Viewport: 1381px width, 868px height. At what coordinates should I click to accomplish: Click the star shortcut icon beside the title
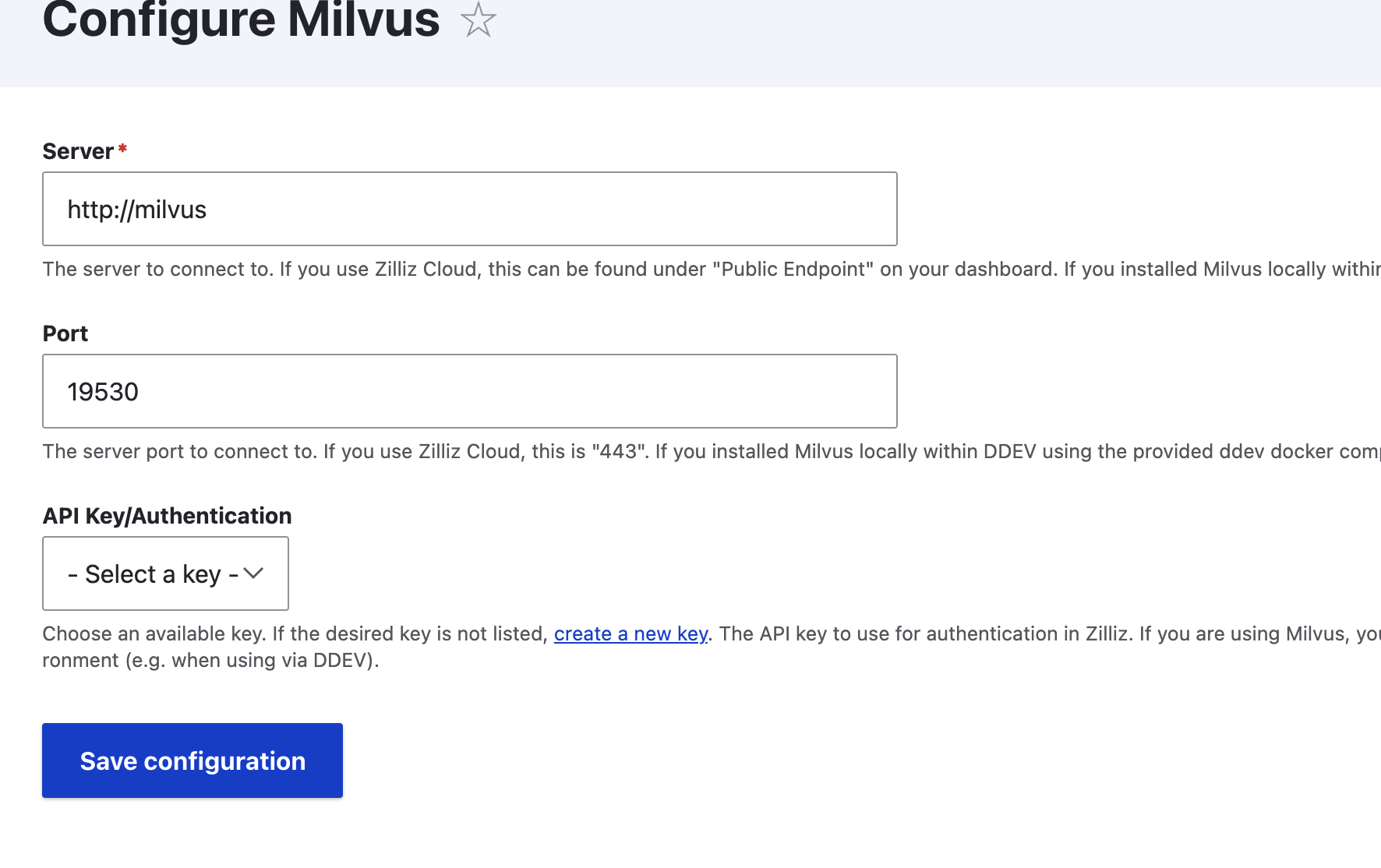click(x=478, y=19)
